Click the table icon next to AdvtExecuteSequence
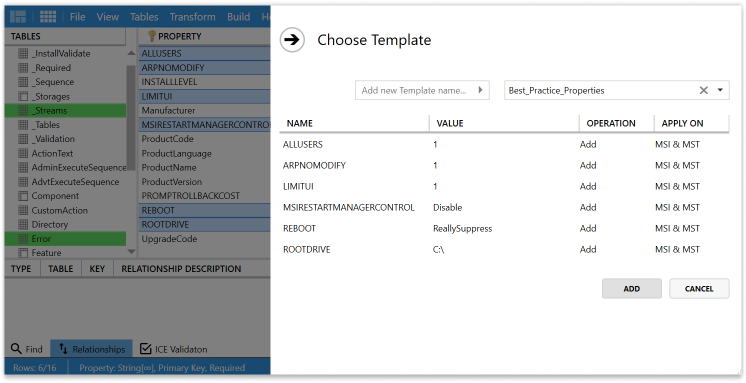The image size is (746, 383). point(23,182)
